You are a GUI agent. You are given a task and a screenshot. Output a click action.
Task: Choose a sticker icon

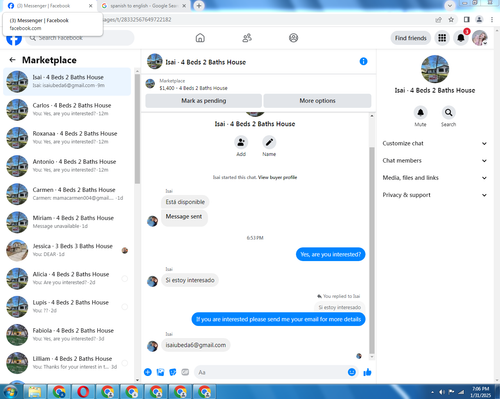click(x=173, y=372)
